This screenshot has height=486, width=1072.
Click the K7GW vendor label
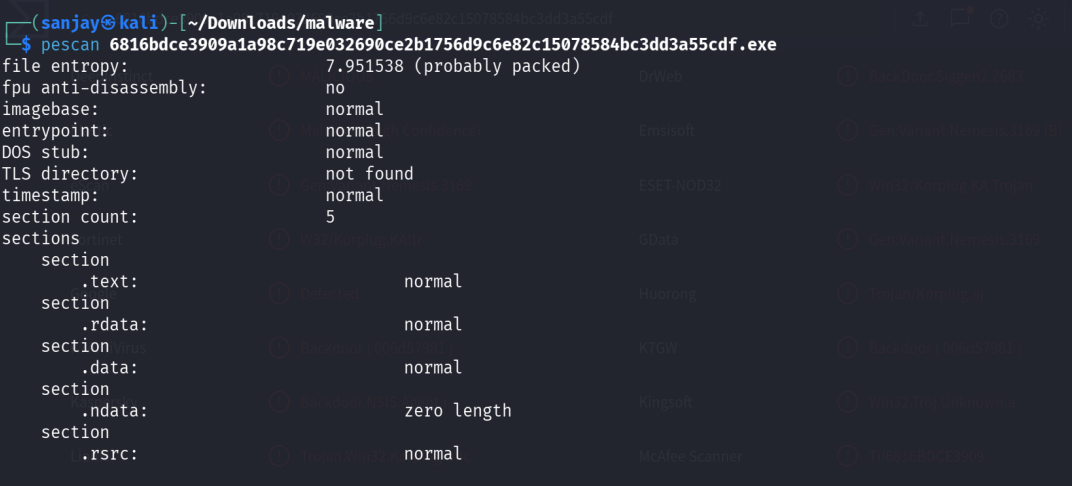point(656,348)
